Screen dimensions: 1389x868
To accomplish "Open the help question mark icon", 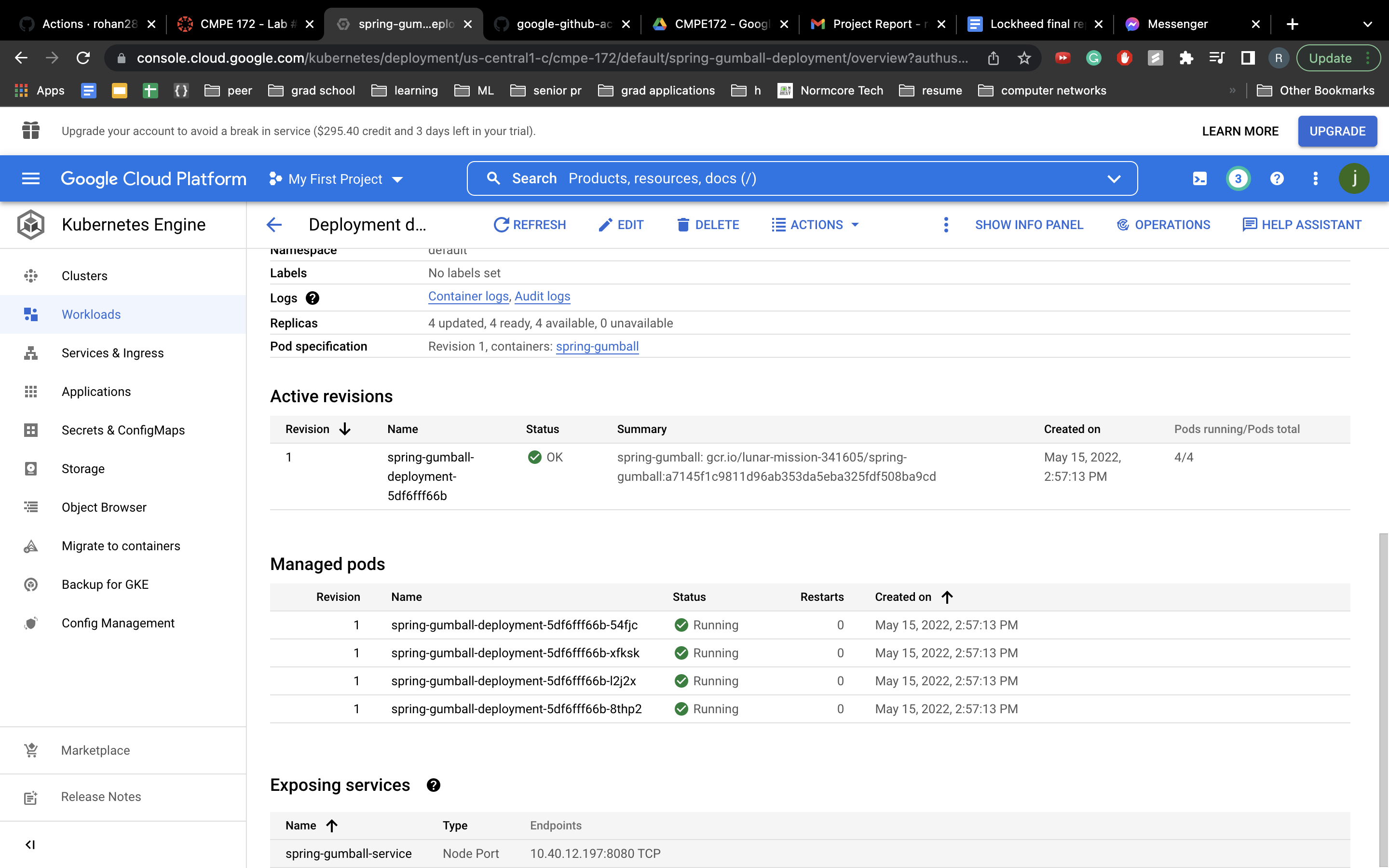I will coord(1277,178).
